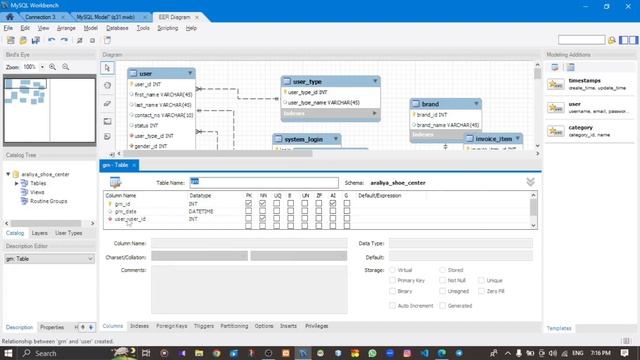This screenshot has height=360, width=640.
Task: Select the text note tool in diagram toolbar
Action: [x=107, y=136]
